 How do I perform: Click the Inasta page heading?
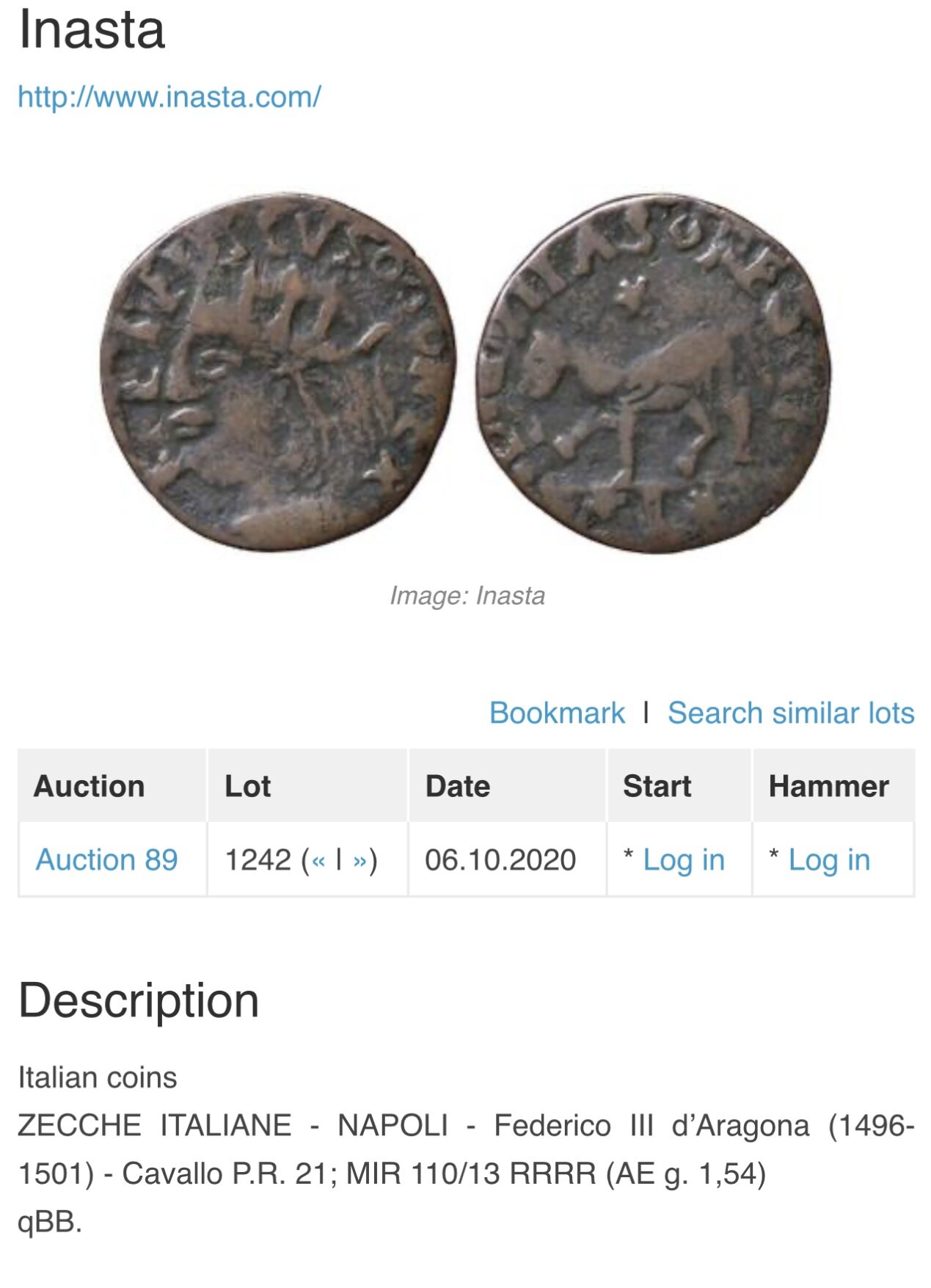(92, 29)
